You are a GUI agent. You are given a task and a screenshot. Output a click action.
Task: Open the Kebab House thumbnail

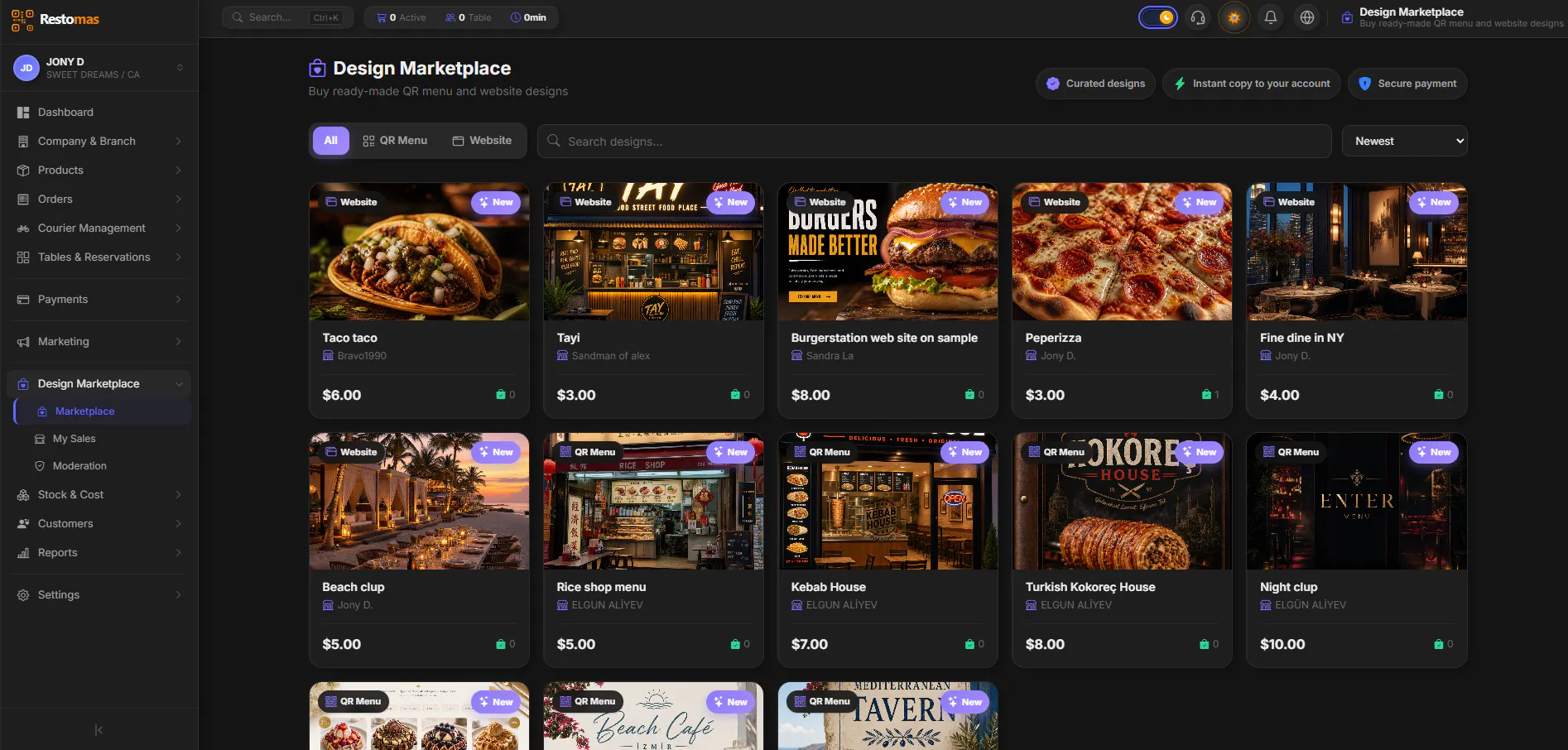[887, 501]
